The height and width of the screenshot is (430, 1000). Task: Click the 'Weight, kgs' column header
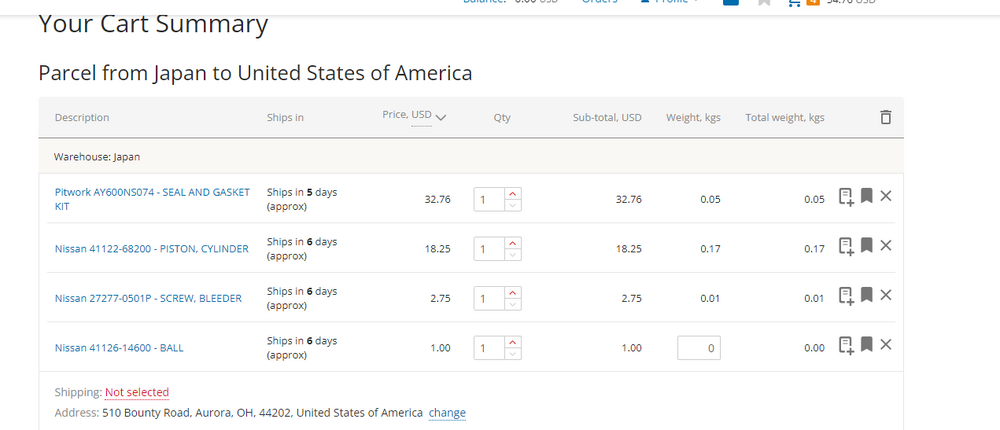pyautogui.click(x=693, y=117)
